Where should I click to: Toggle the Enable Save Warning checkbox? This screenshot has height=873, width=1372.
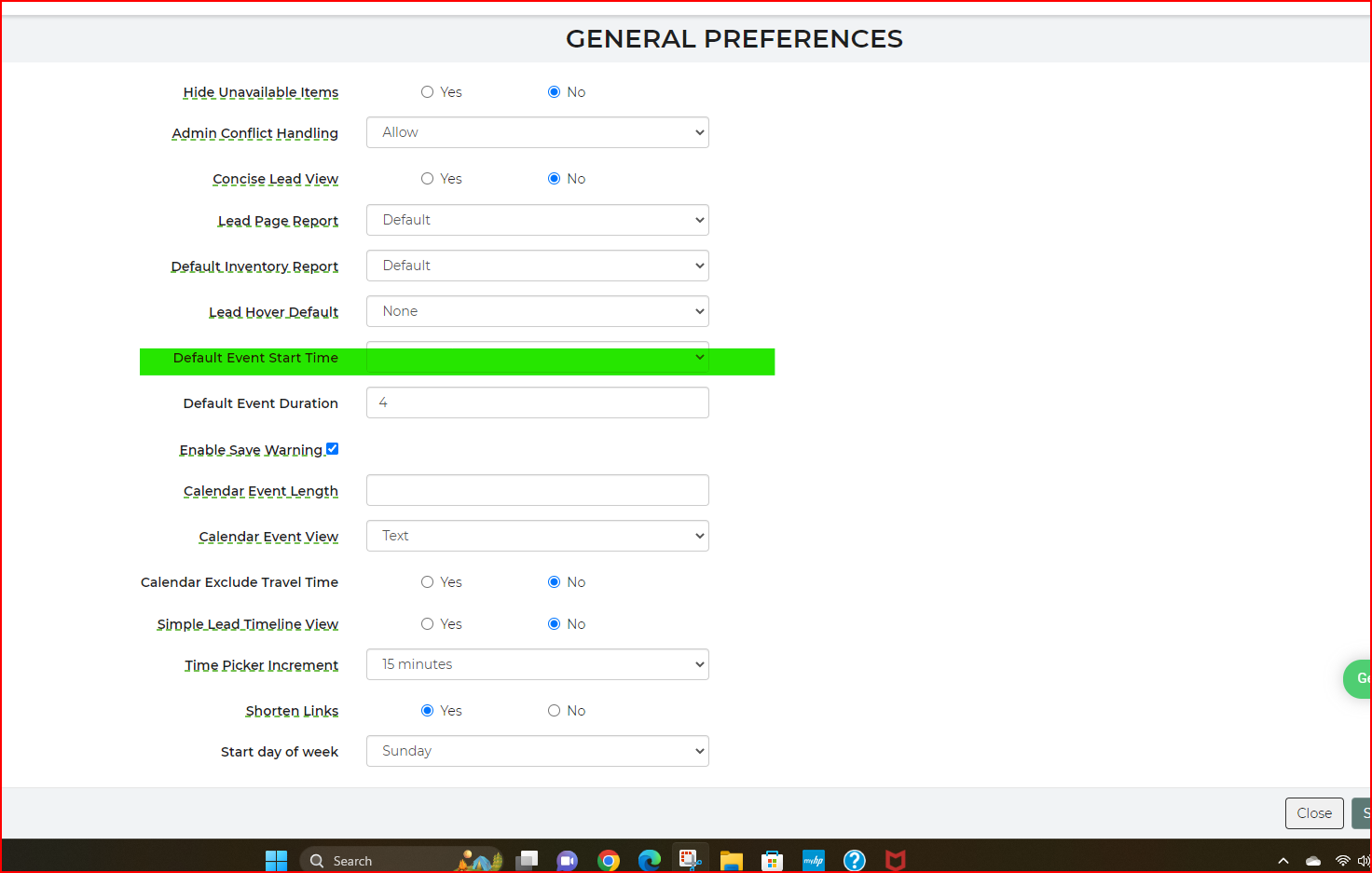pos(333,449)
